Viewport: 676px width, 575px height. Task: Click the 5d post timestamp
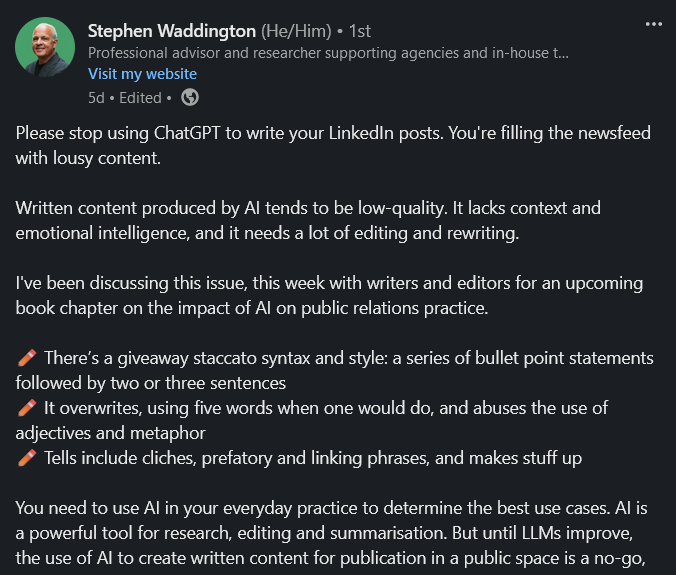point(96,98)
